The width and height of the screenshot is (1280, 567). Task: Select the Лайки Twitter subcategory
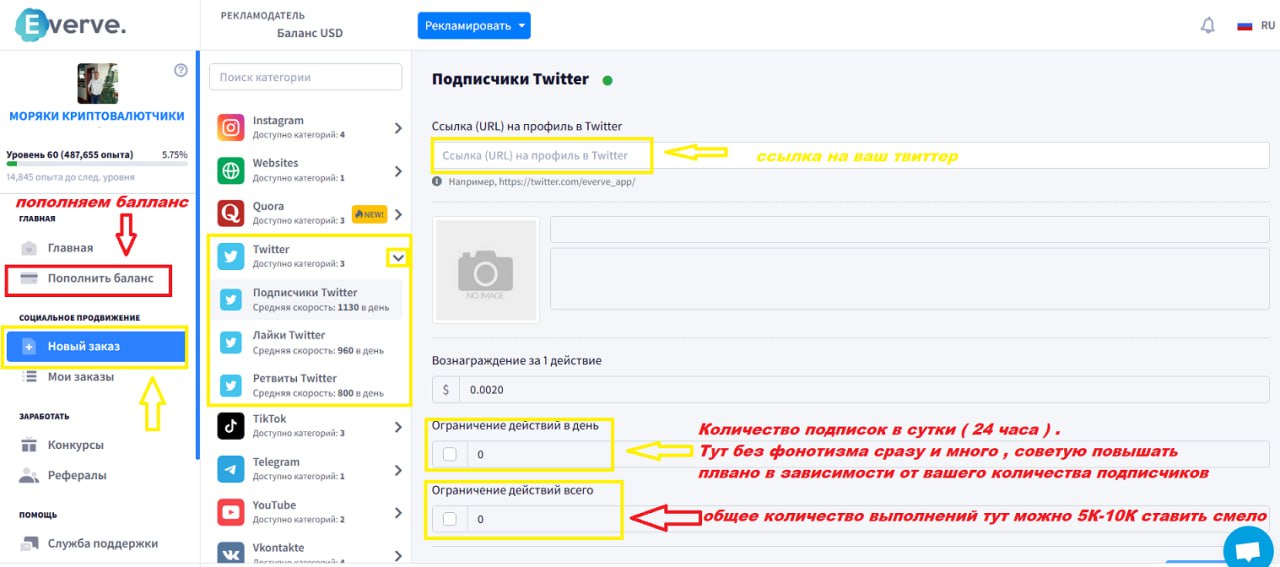(x=309, y=342)
